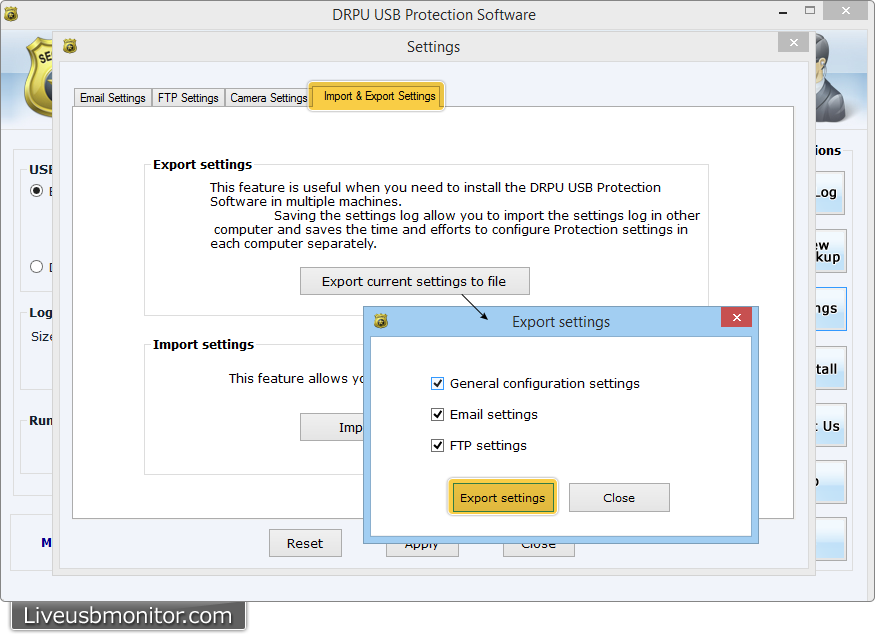The width and height of the screenshot is (875, 634).
Task: Click the Backup button in main window
Action: click(830, 251)
